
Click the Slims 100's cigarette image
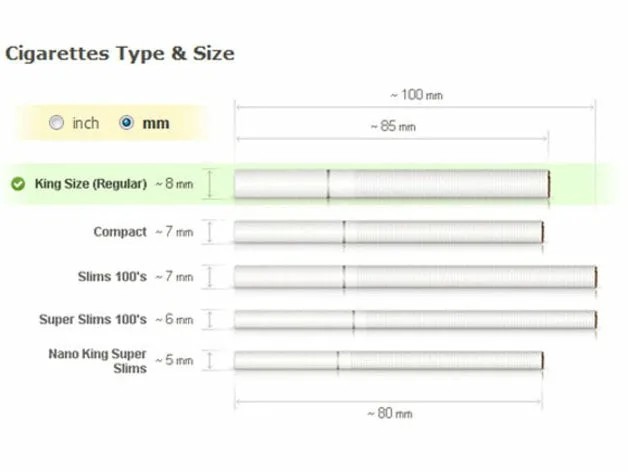coord(414,276)
